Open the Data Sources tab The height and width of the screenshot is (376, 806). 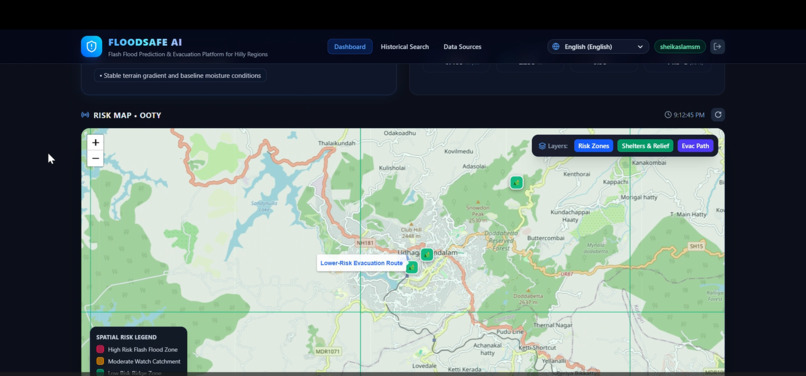(462, 47)
